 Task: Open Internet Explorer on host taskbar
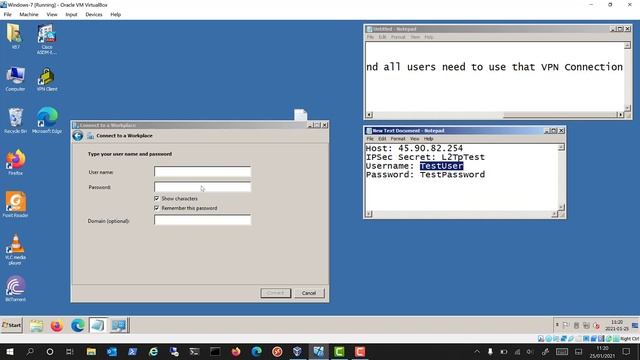(x=153, y=351)
